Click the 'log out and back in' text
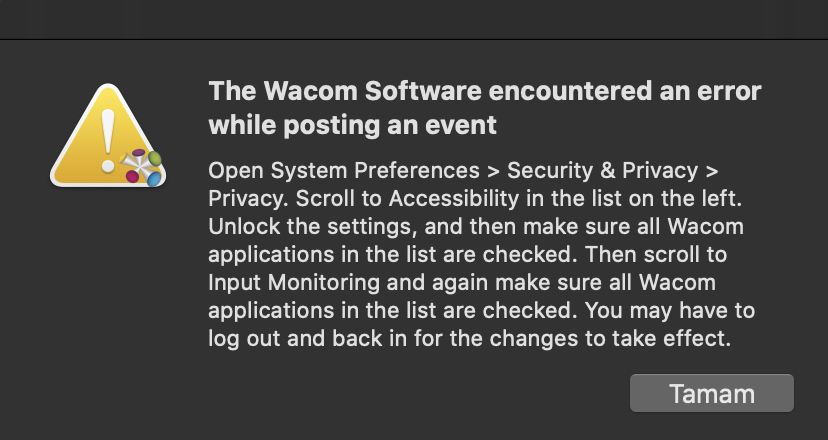 [x=300, y=339]
